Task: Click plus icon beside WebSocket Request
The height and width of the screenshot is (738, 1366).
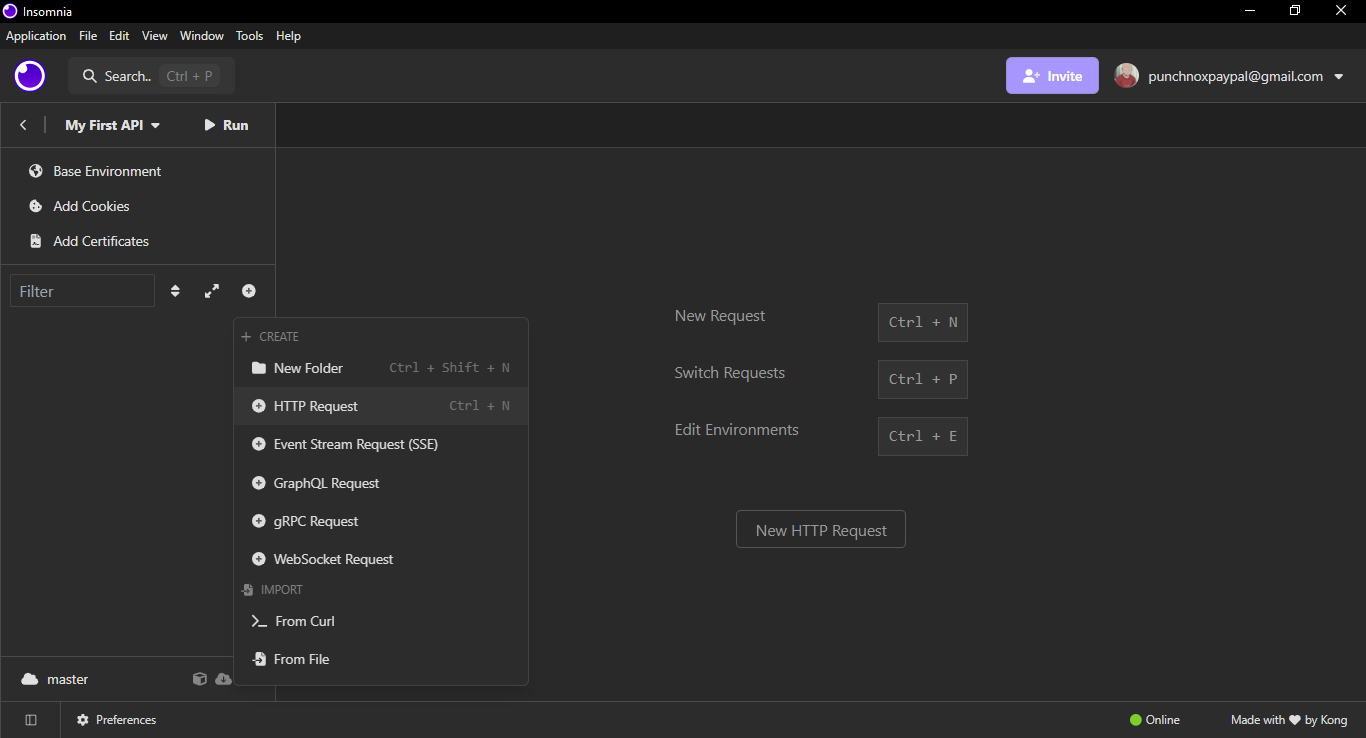Action: coord(259,559)
